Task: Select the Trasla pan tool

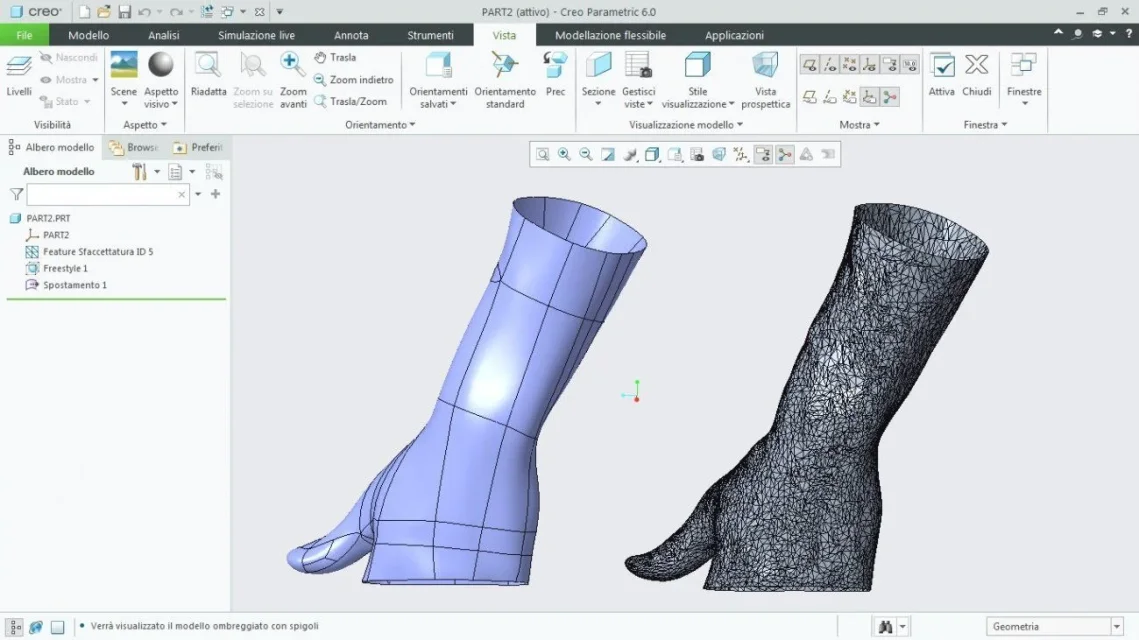Action: tap(335, 57)
